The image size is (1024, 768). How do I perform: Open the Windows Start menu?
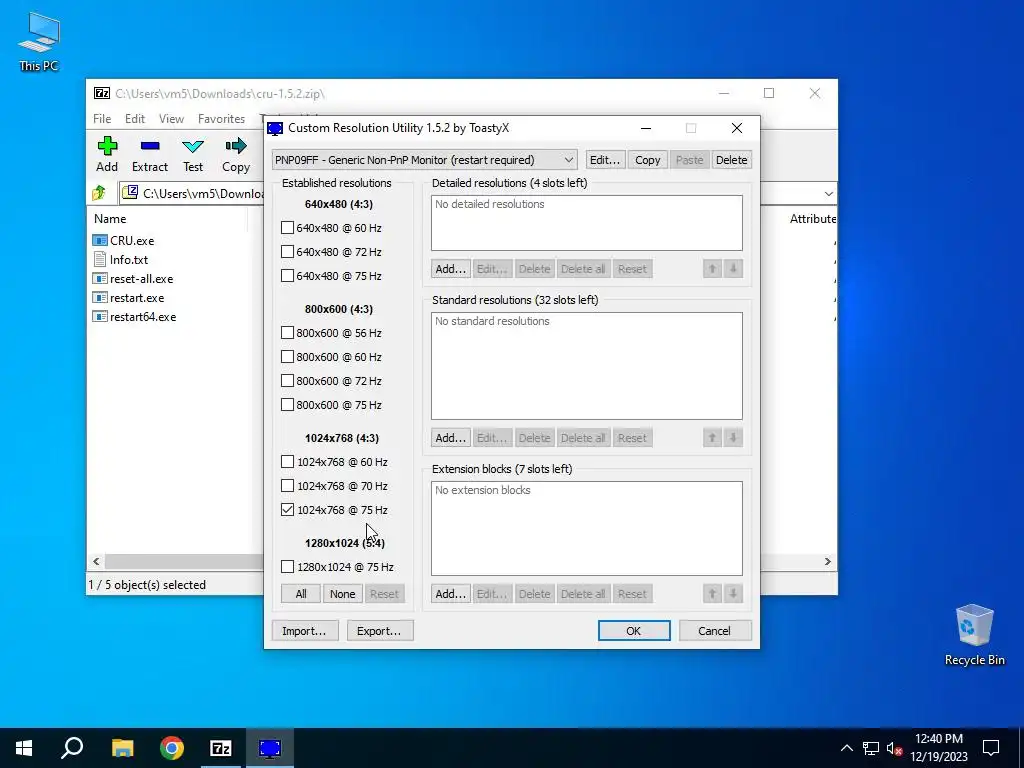tap(24, 748)
